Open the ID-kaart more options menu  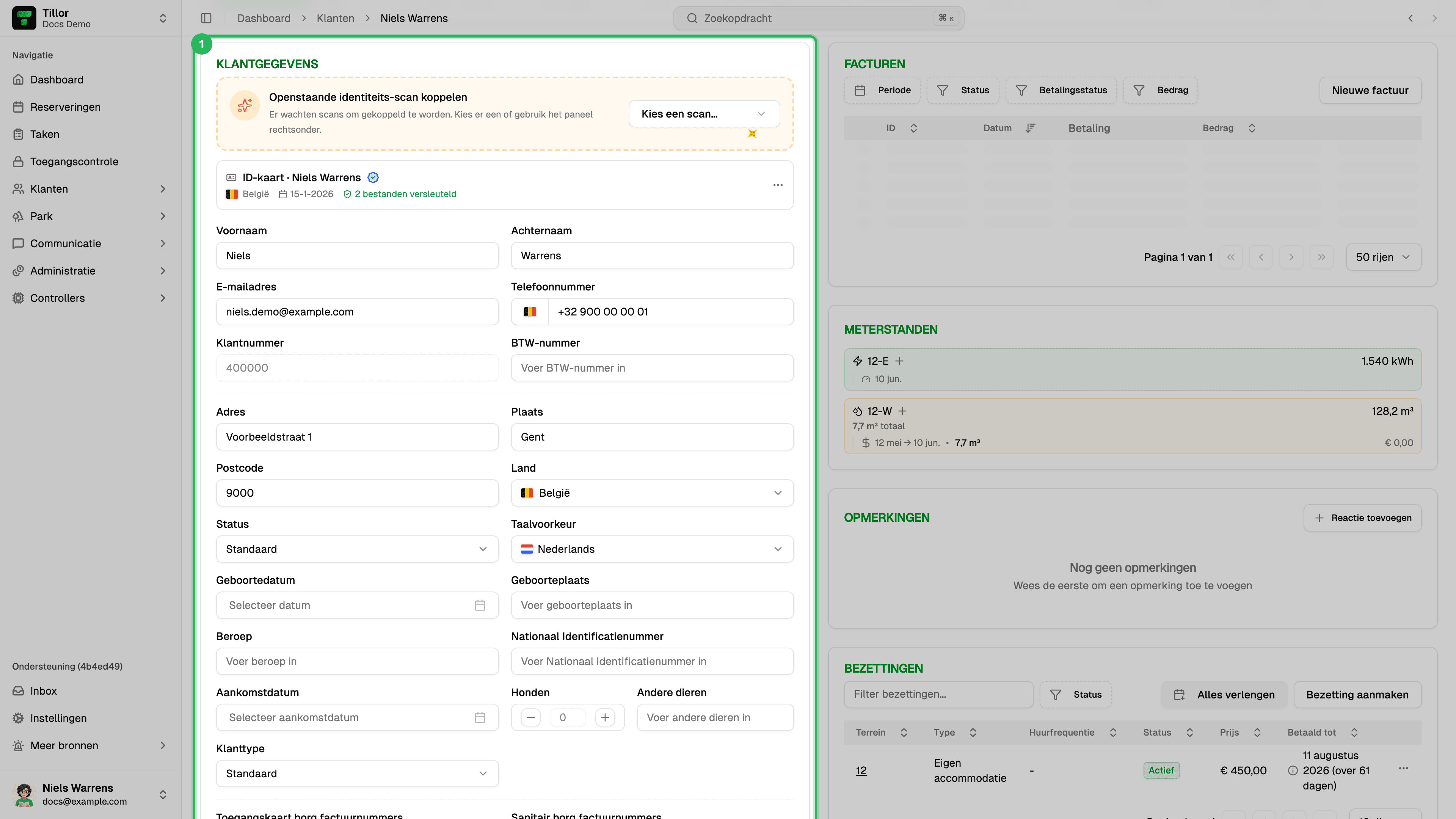pos(778,185)
